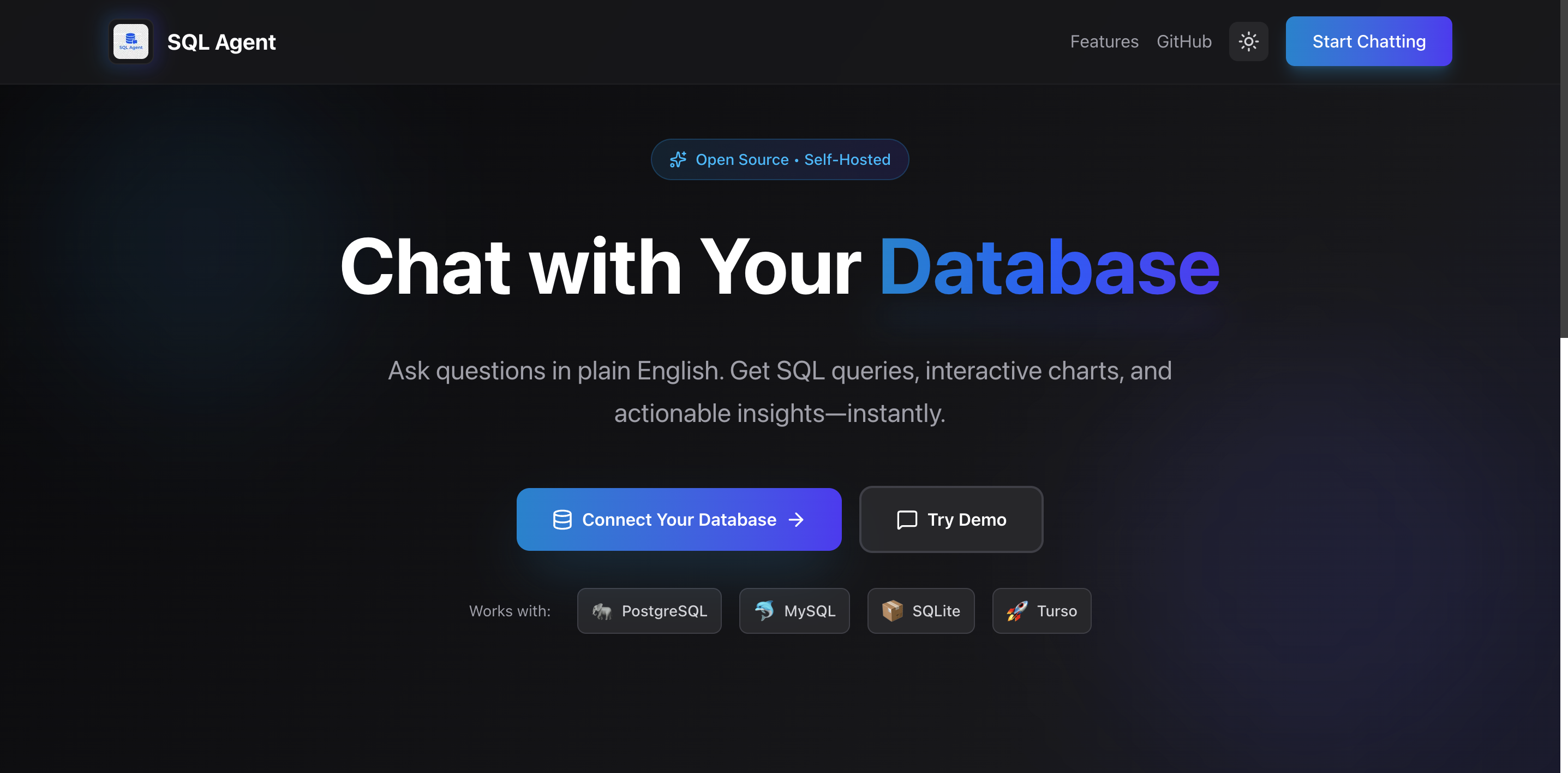
Task: Open the GitHub navigation item
Action: click(1183, 41)
